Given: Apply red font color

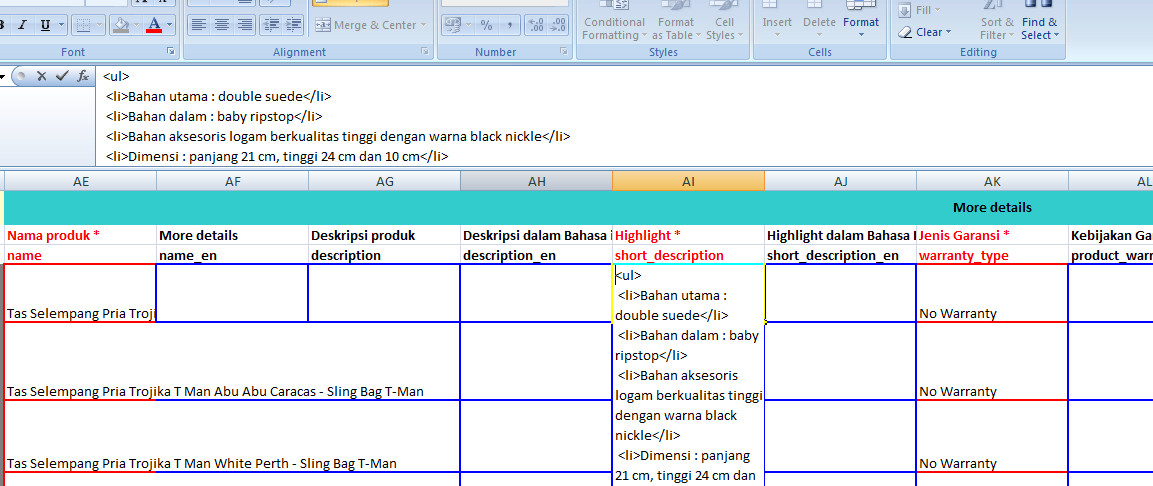Looking at the screenshot, I should [x=154, y=26].
